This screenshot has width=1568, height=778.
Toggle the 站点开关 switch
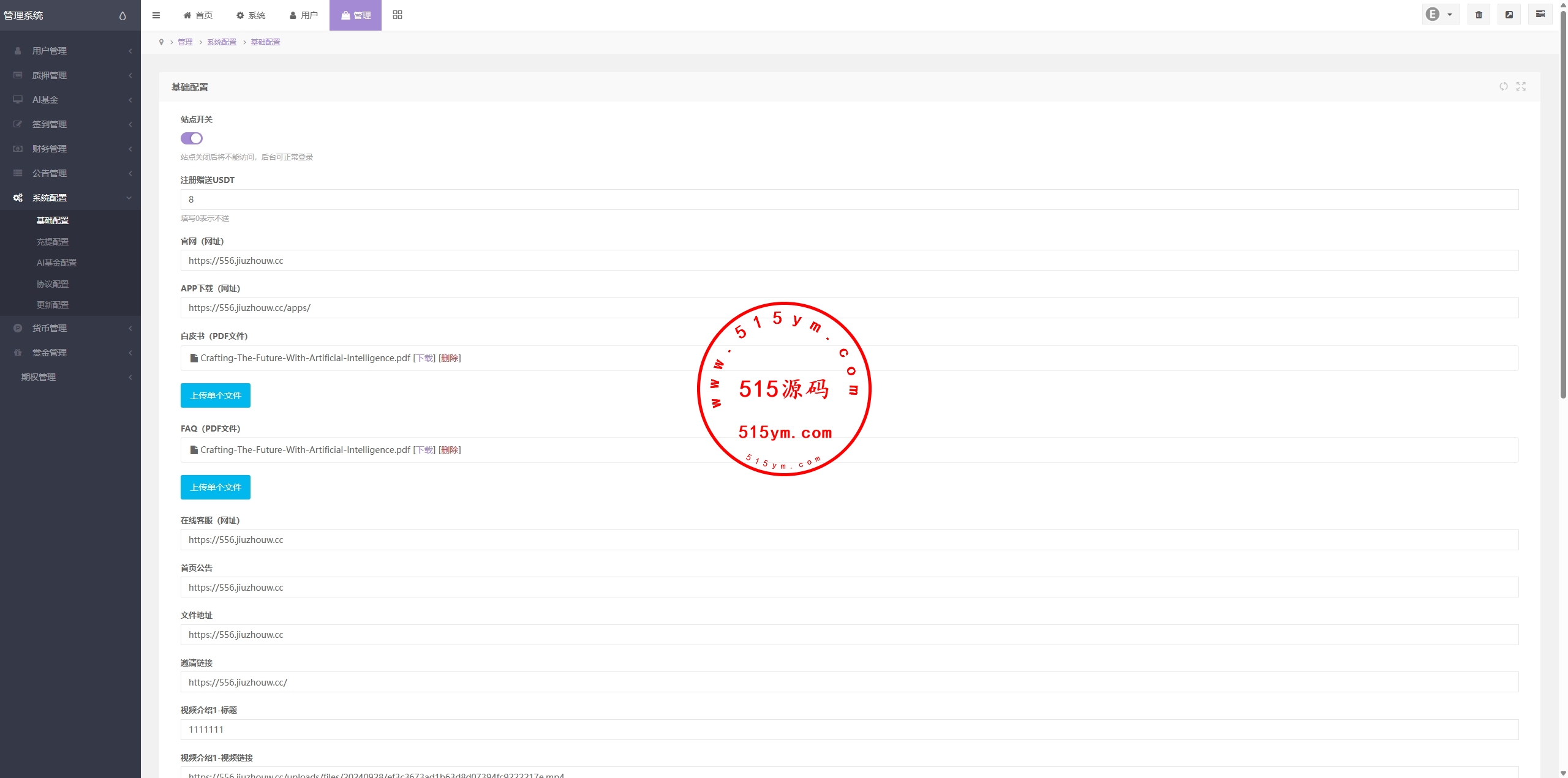point(192,138)
